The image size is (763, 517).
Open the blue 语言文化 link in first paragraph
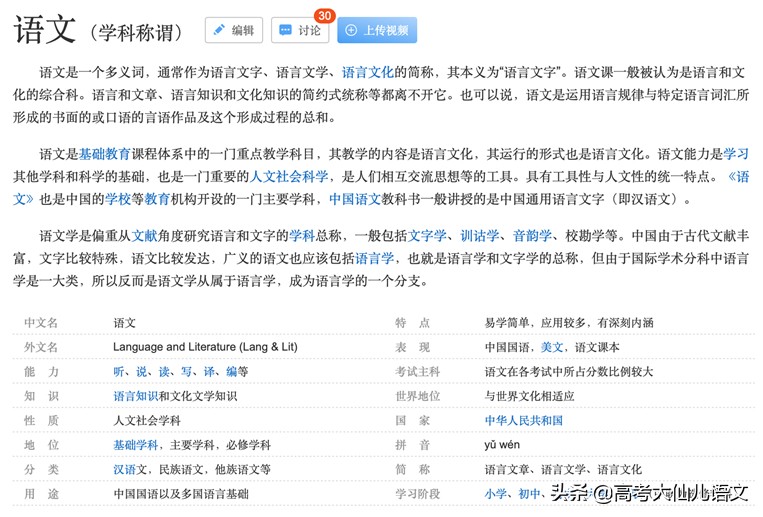point(367,73)
